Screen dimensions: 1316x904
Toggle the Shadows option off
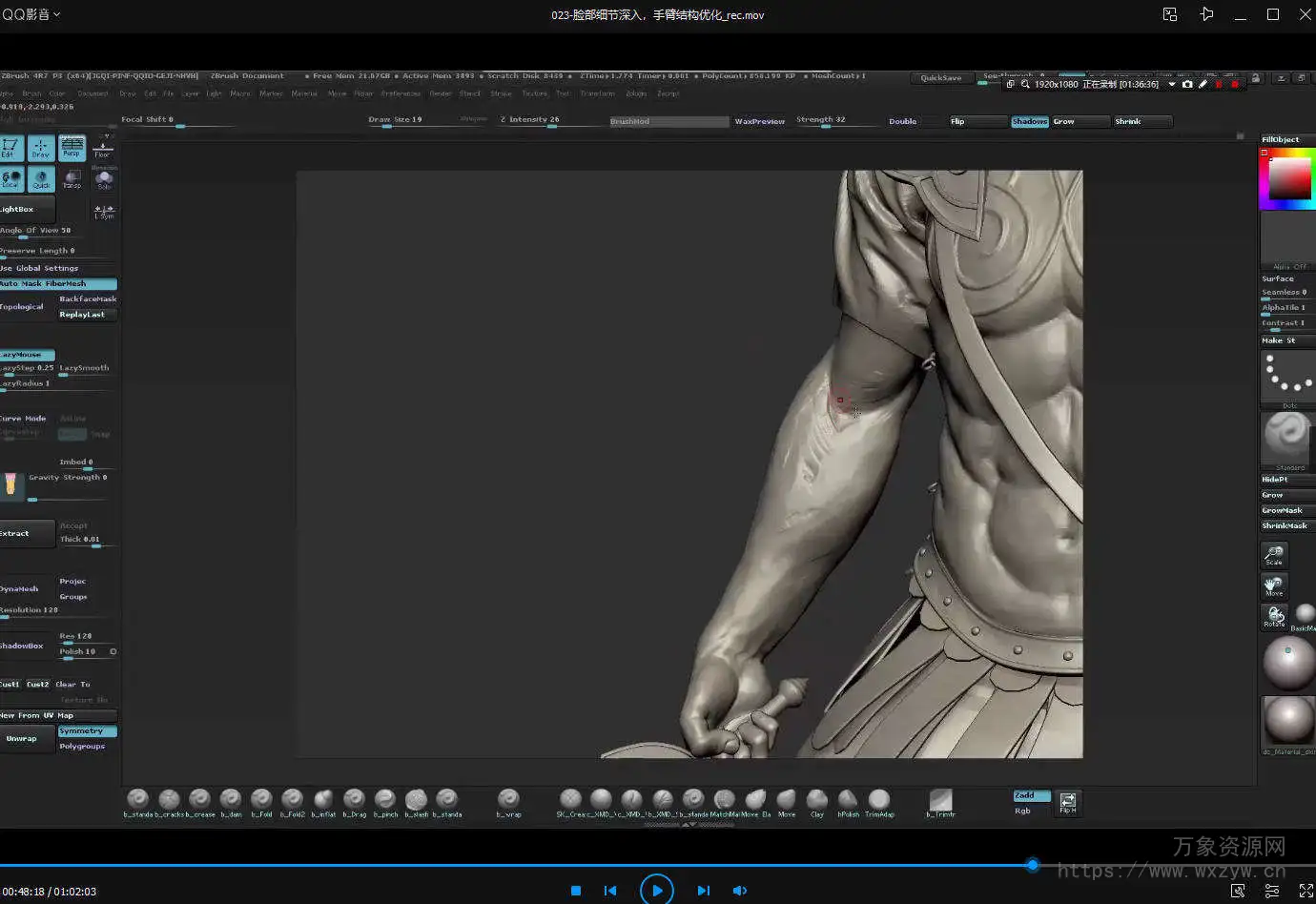point(1029,122)
